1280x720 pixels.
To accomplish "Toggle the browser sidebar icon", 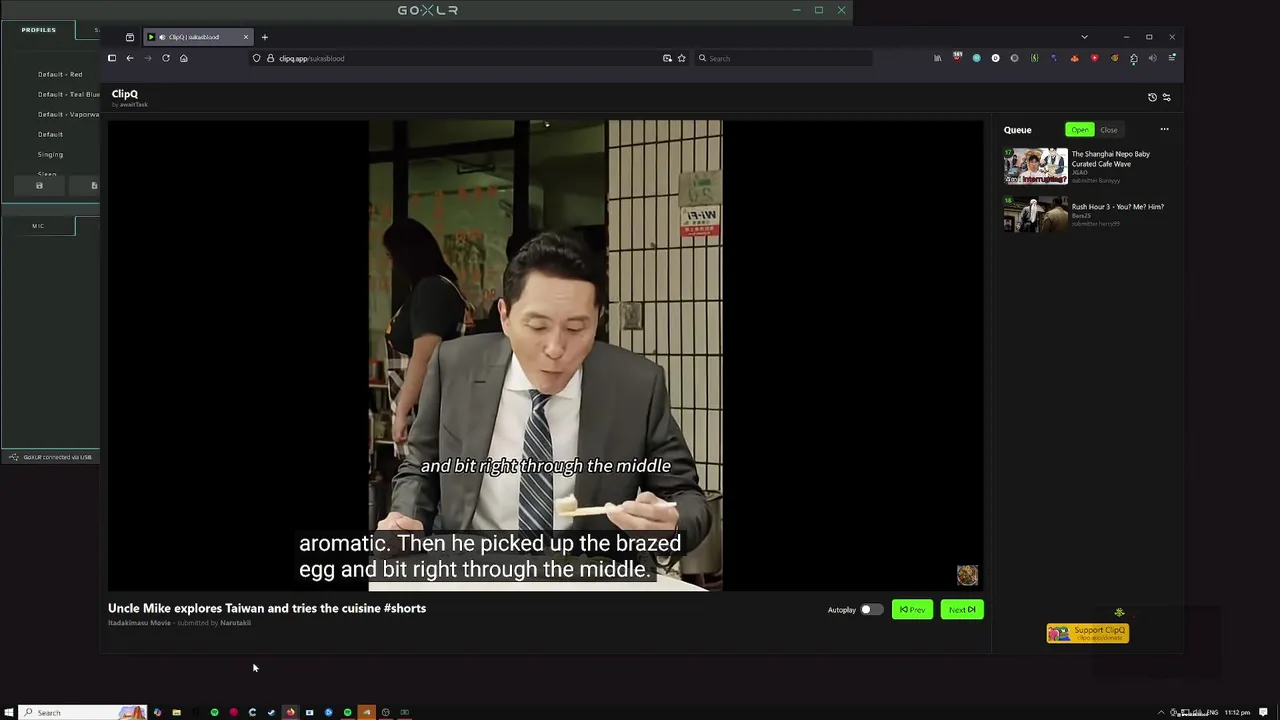I will click(112, 58).
